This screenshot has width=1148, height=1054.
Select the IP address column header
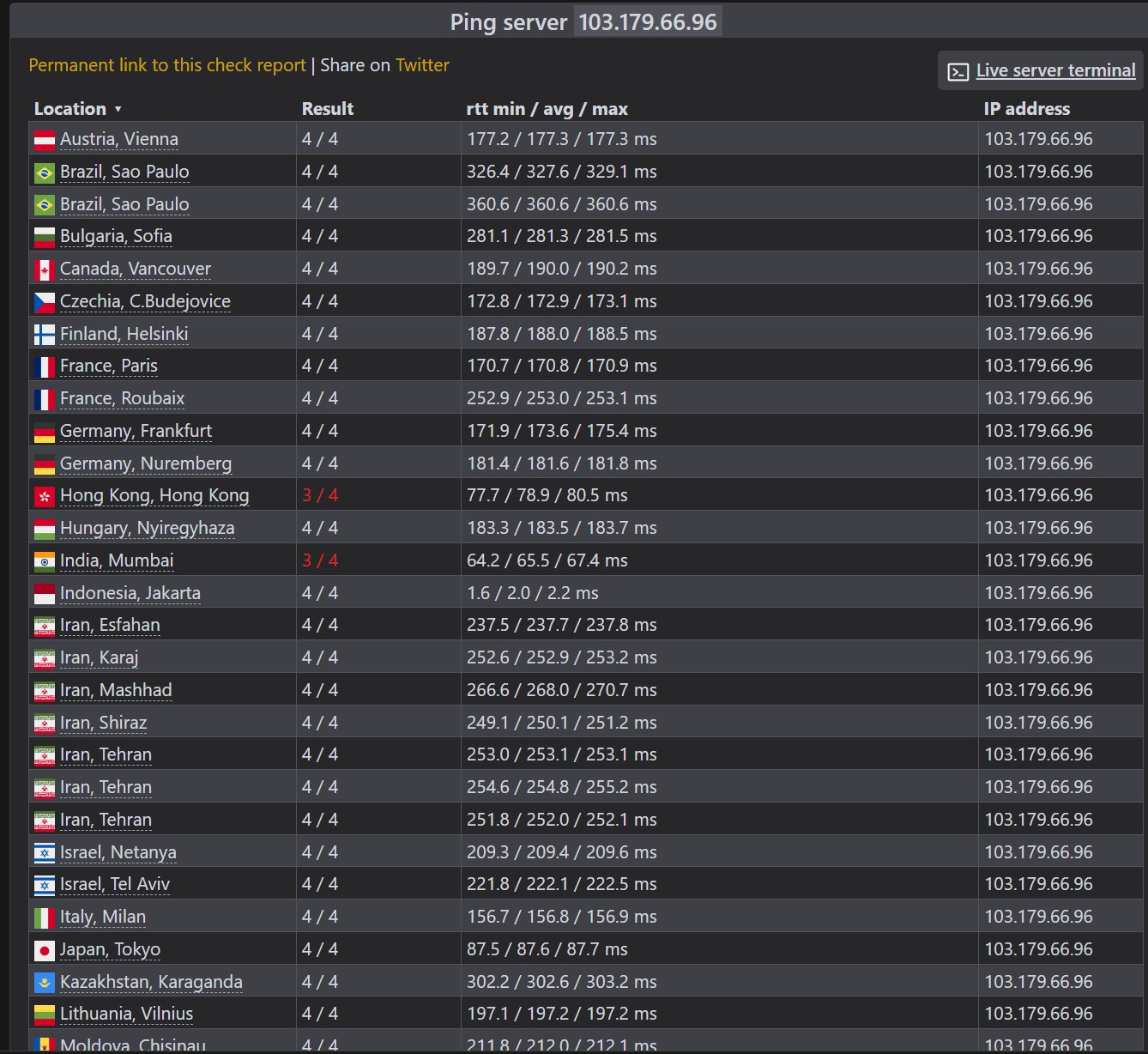click(x=1027, y=109)
